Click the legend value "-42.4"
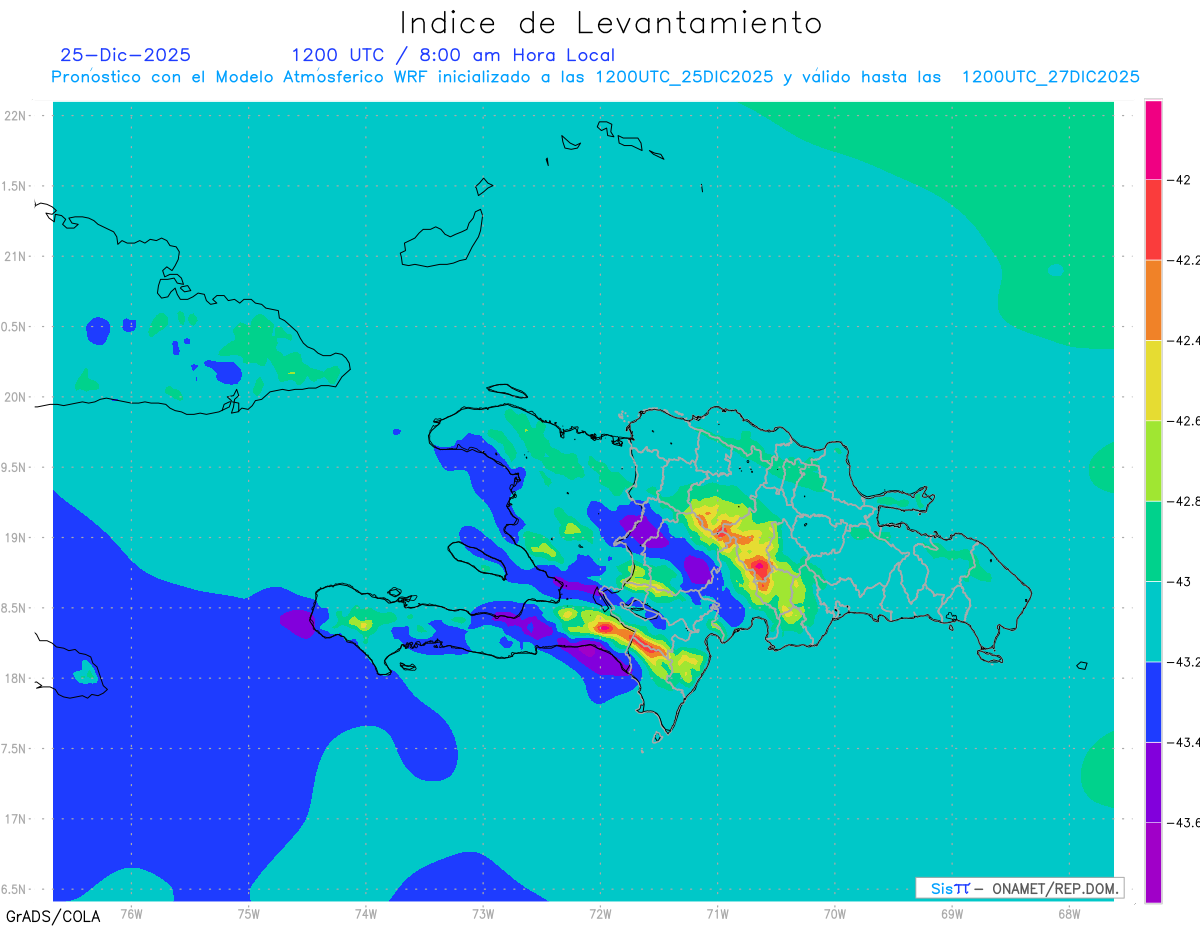The width and height of the screenshot is (1200, 927). (x=1185, y=340)
